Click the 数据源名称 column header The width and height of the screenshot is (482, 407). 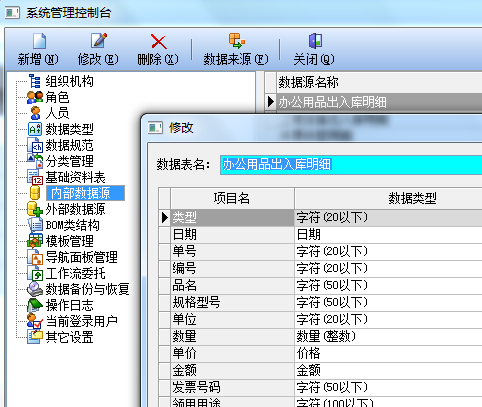[379, 82]
